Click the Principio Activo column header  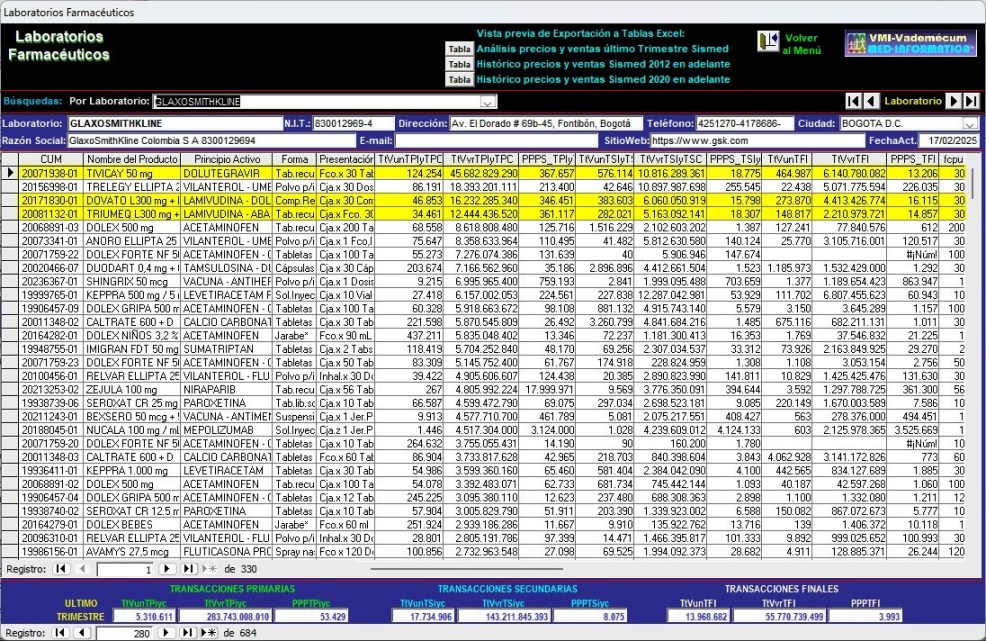tap(227, 159)
